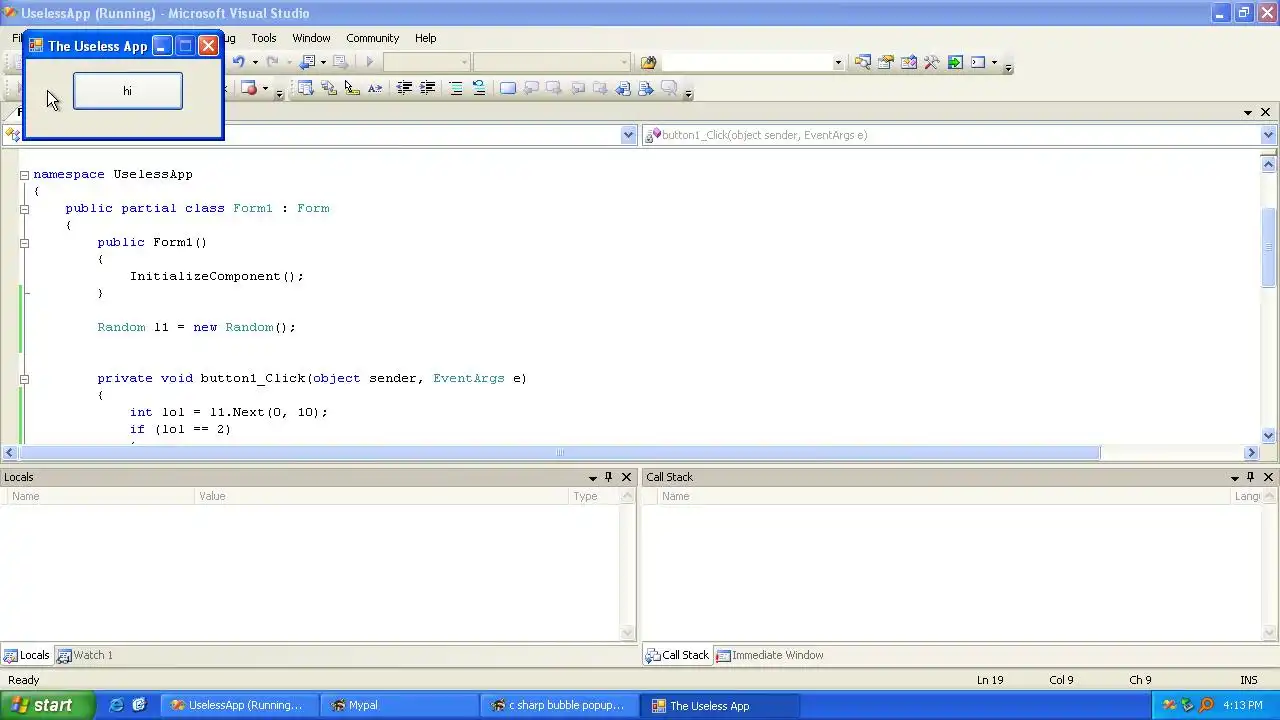Close the Call Stack panel
This screenshot has height=720, width=1280.
click(x=1268, y=477)
